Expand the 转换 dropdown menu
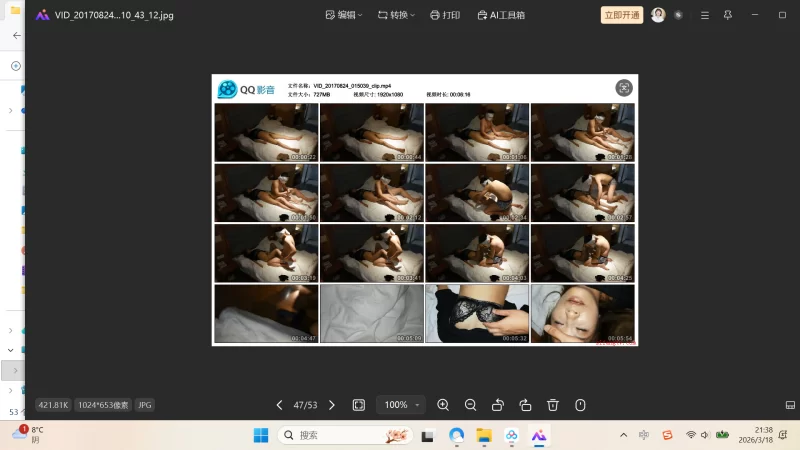The width and height of the screenshot is (800, 450). click(x=397, y=15)
